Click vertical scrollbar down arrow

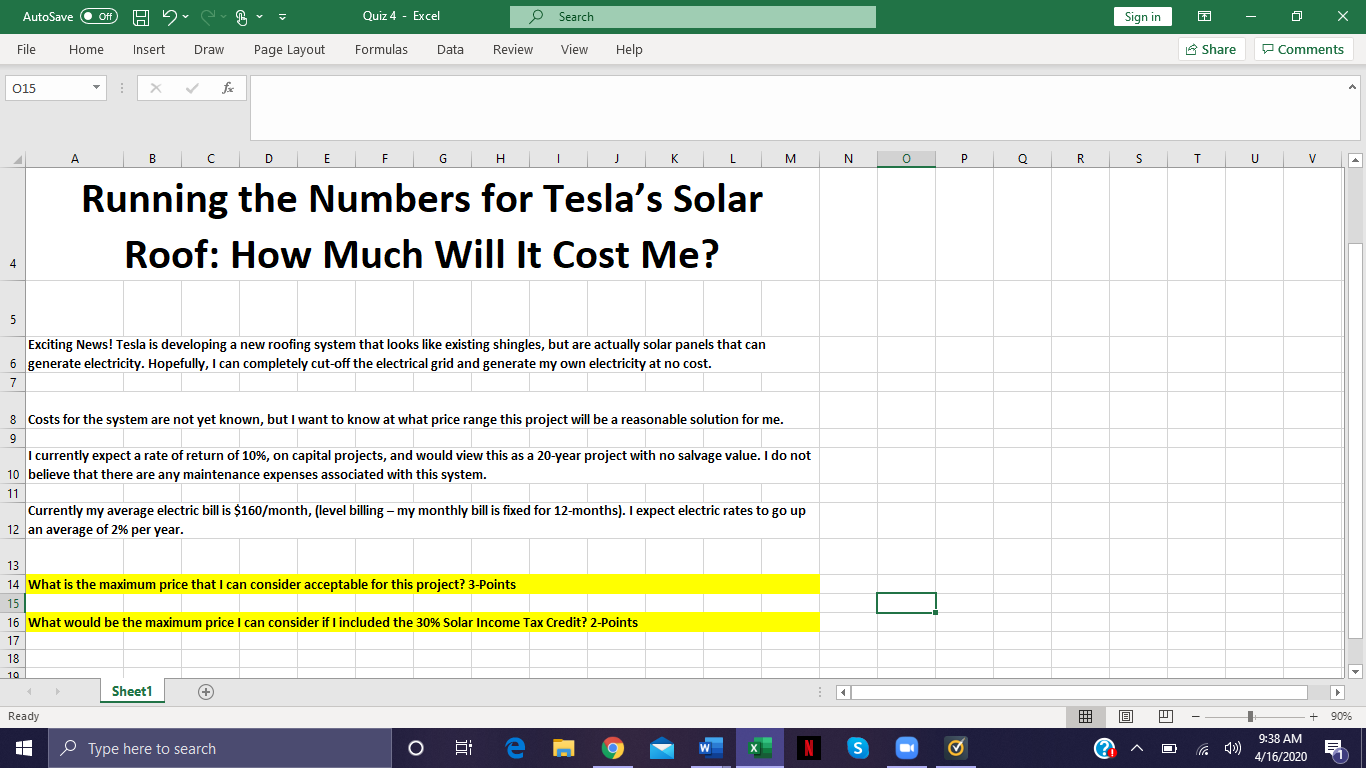[1355, 671]
